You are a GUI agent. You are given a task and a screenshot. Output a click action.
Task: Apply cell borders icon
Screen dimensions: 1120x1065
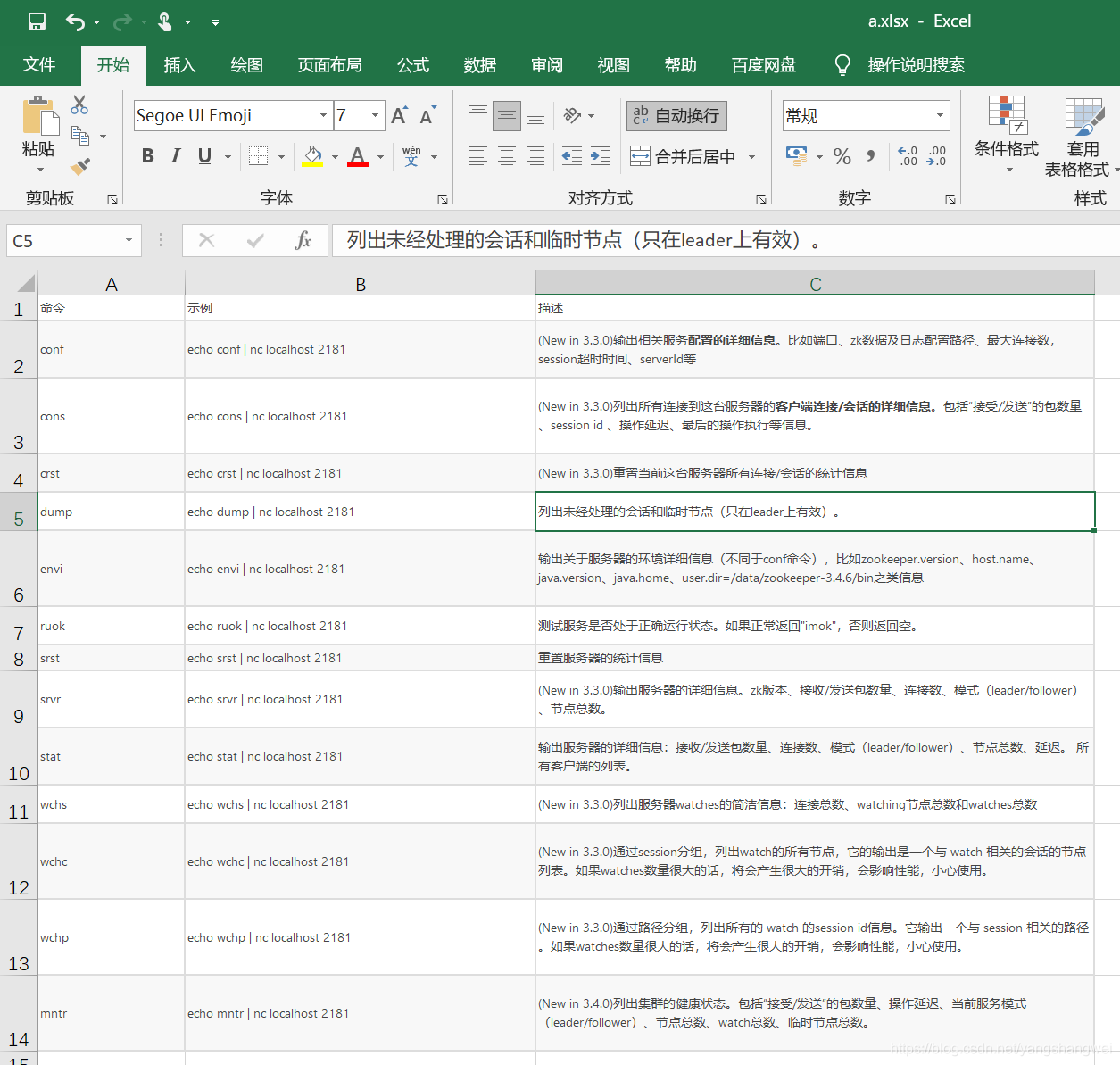[x=258, y=156]
